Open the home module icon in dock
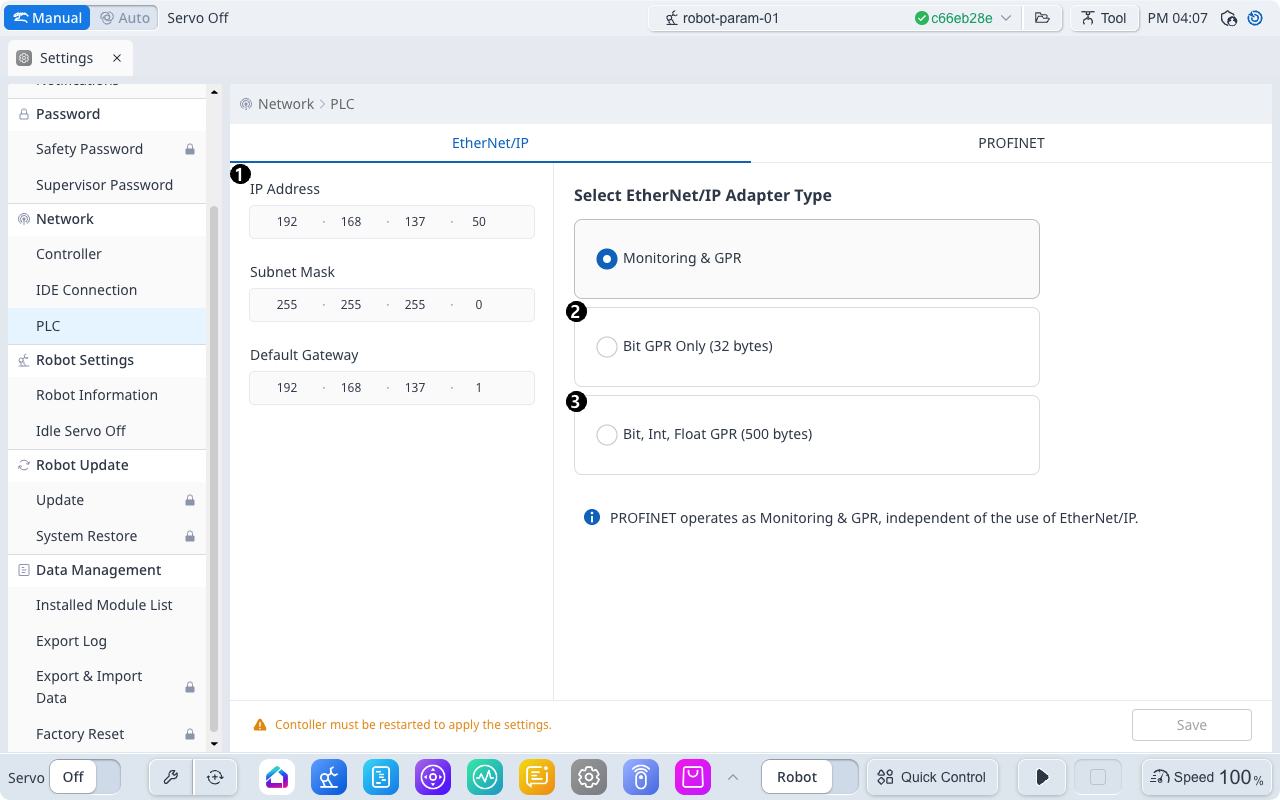1280x800 pixels. pyautogui.click(x=277, y=777)
